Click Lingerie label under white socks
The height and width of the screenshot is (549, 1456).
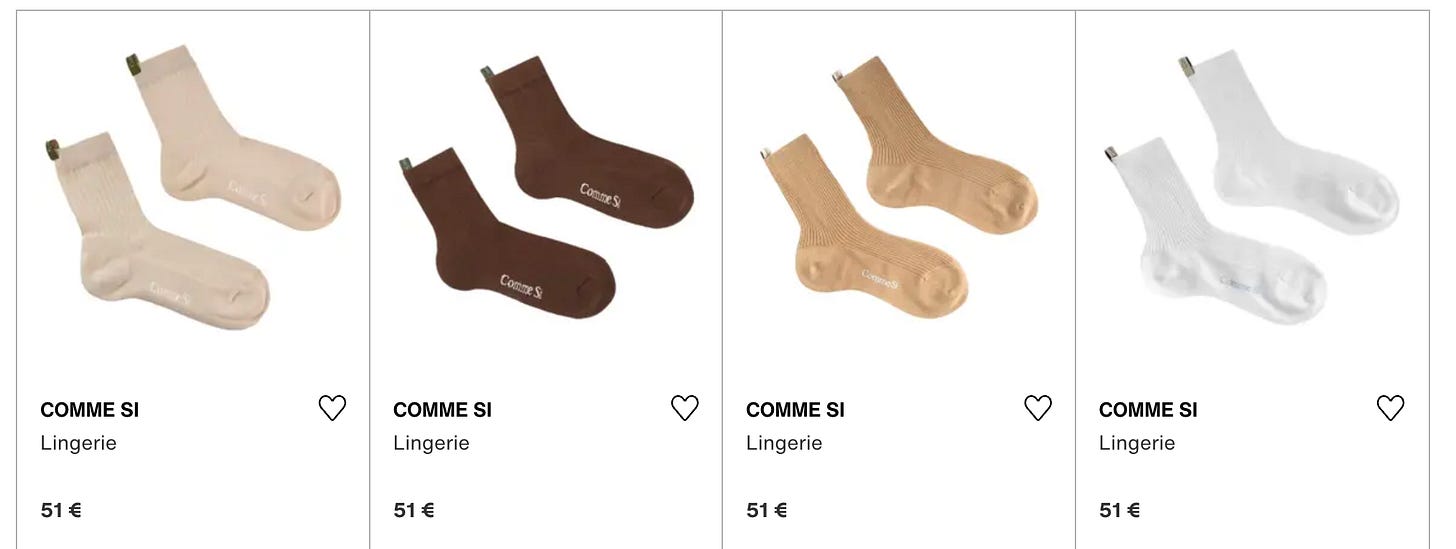click(x=1137, y=443)
